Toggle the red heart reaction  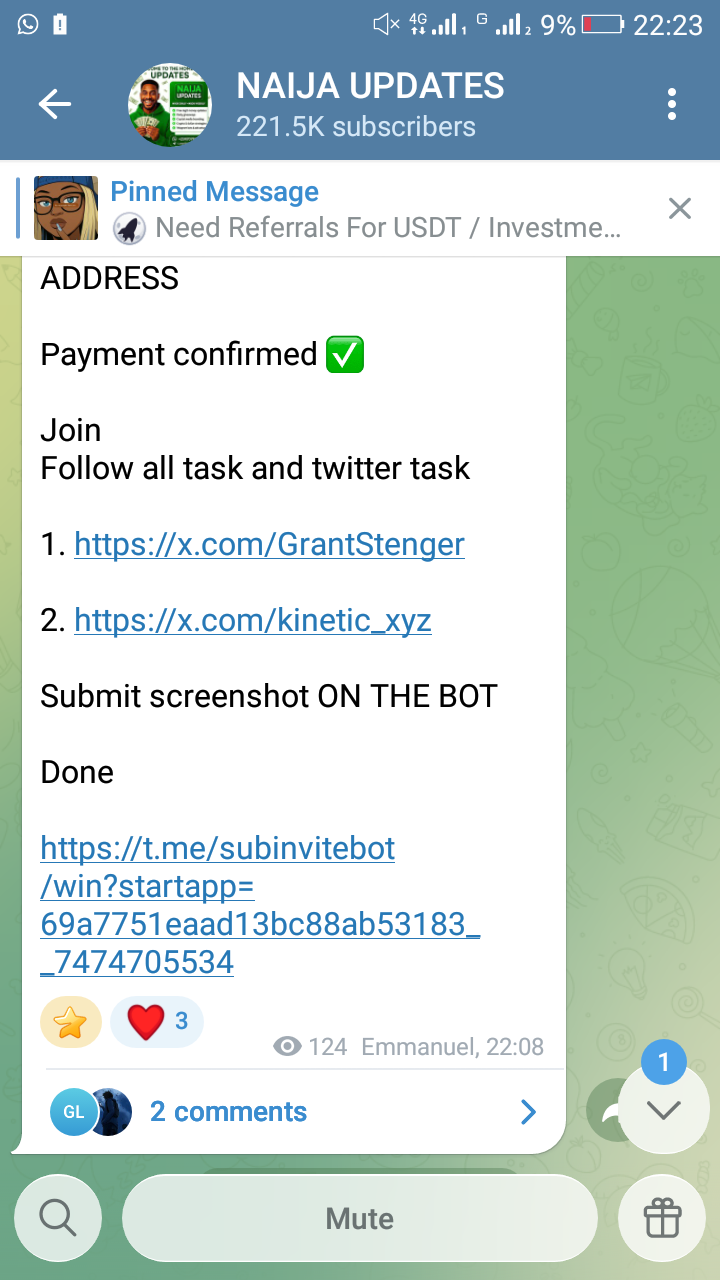click(x=157, y=1021)
